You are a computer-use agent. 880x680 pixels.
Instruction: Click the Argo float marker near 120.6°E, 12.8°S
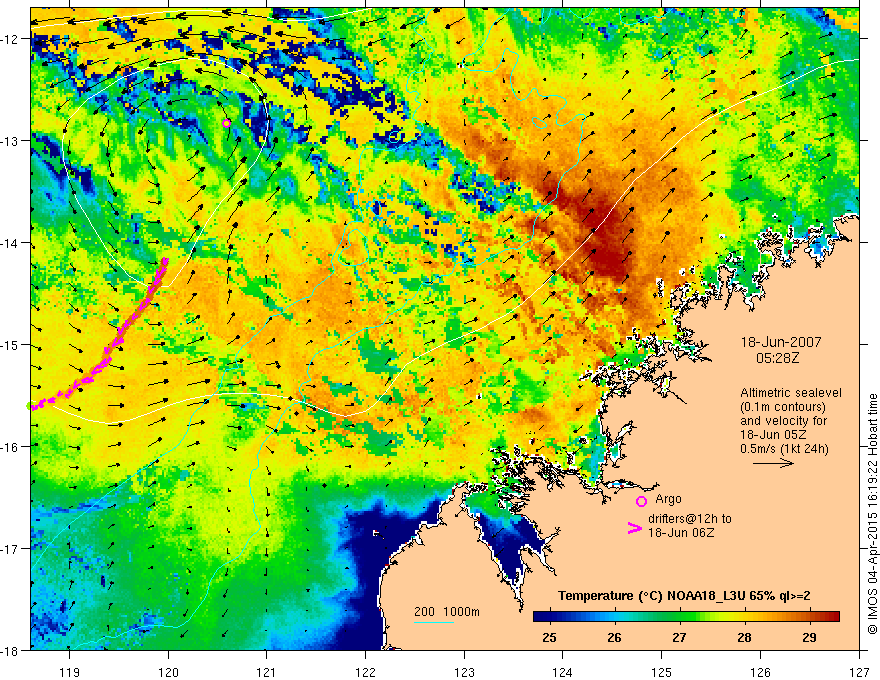[x=226, y=123]
